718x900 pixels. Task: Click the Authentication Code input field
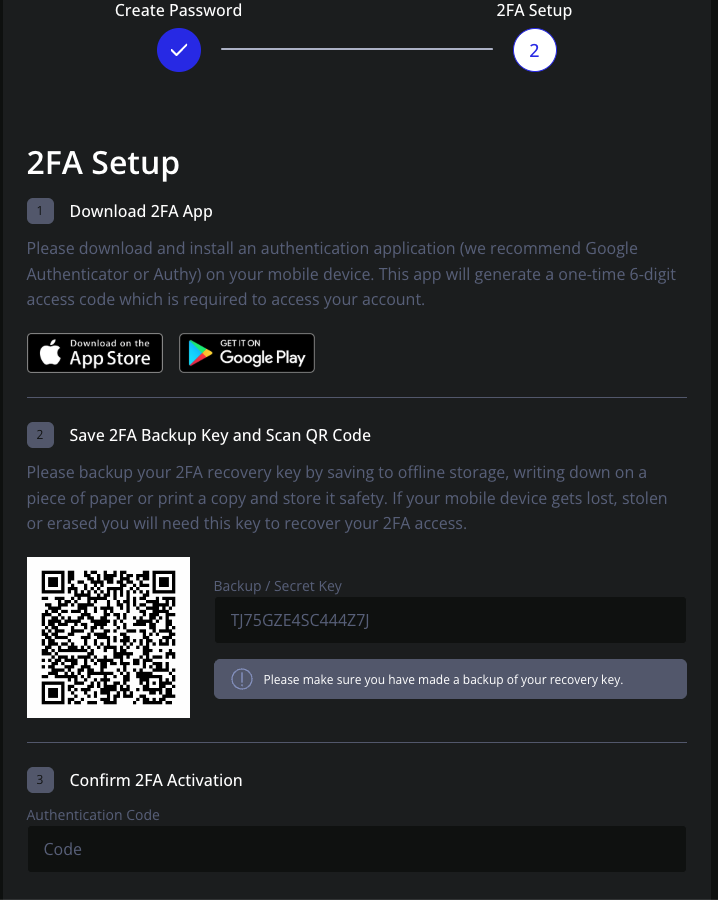[356, 848]
